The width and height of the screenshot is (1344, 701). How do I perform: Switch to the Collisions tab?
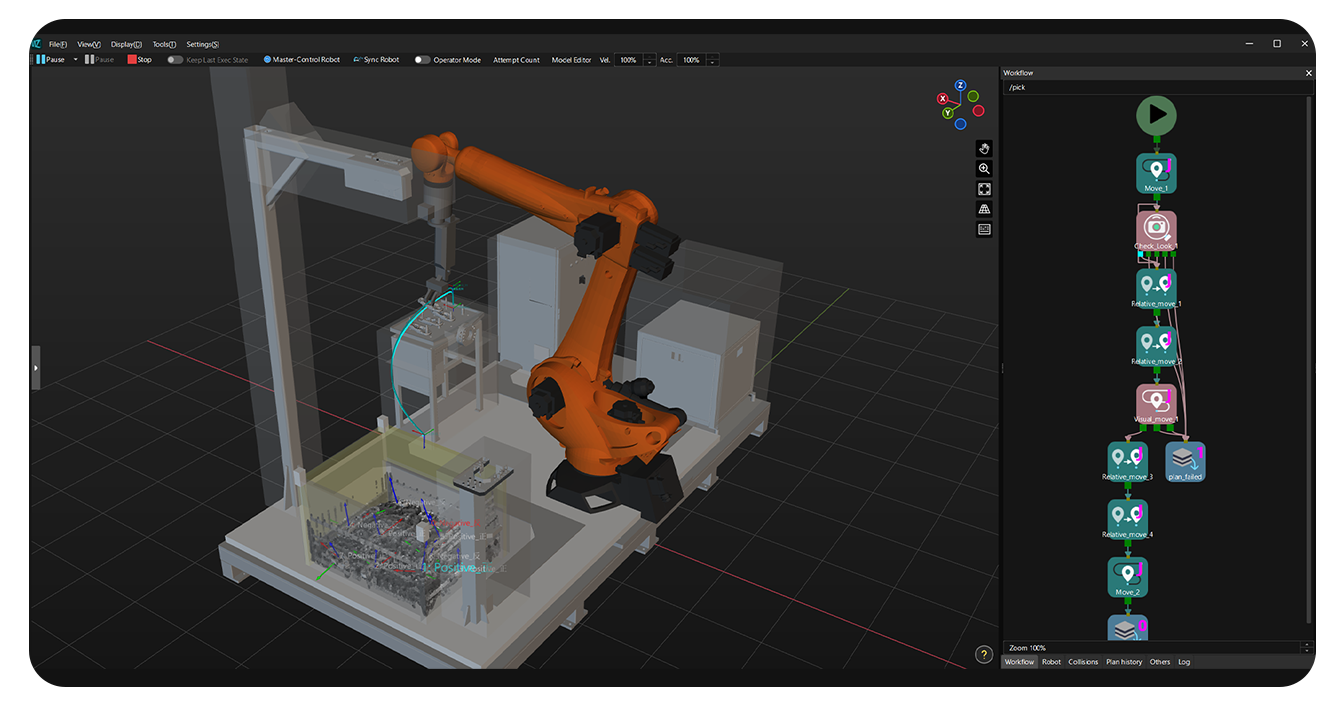1083,662
